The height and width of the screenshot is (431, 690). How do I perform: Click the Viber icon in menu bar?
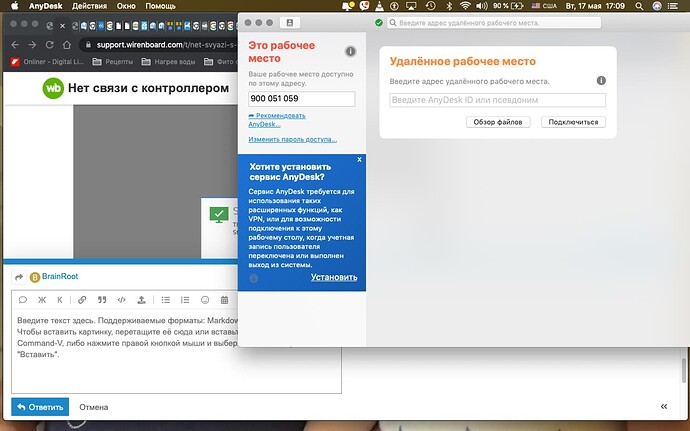[x=364, y=6]
